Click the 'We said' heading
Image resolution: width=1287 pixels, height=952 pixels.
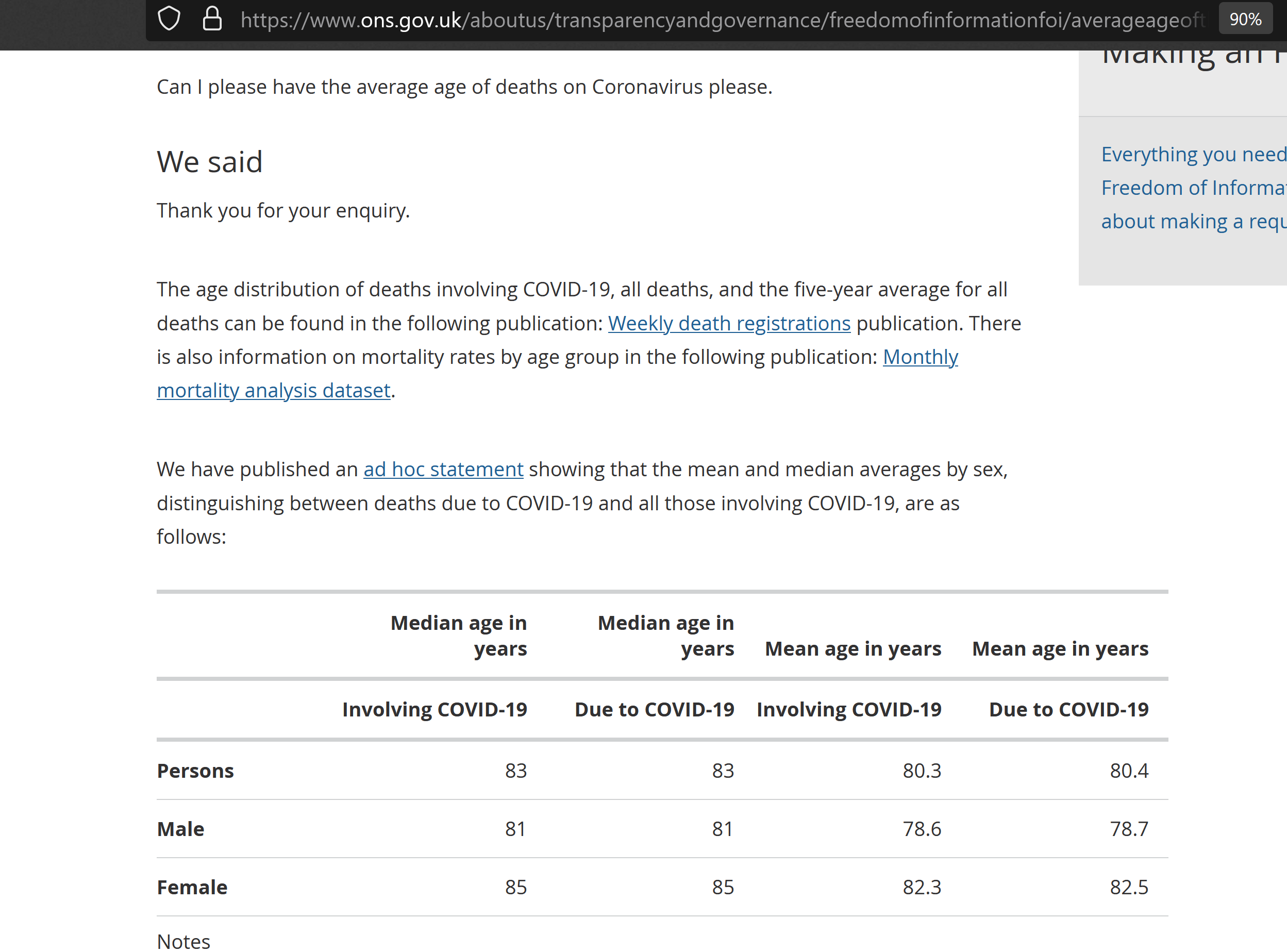[210, 161]
